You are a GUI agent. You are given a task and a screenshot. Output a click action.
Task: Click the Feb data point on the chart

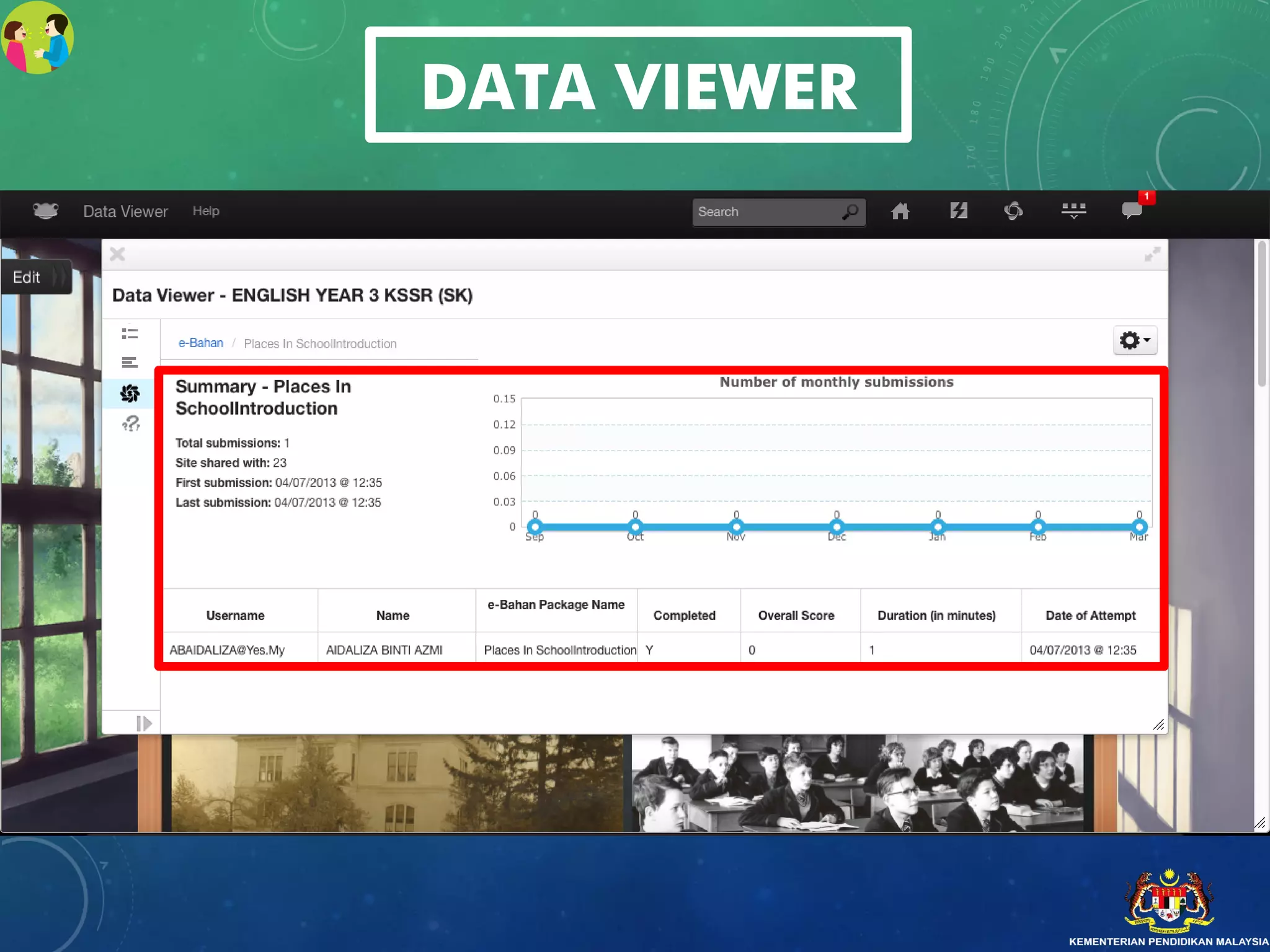coord(1038,527)
